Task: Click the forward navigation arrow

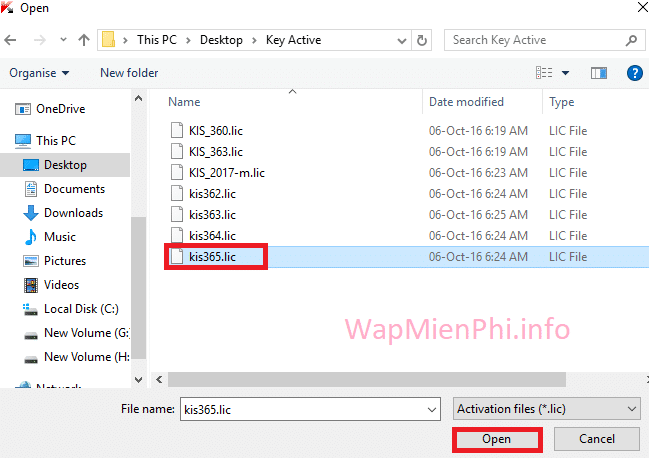Action: (40, 40)
